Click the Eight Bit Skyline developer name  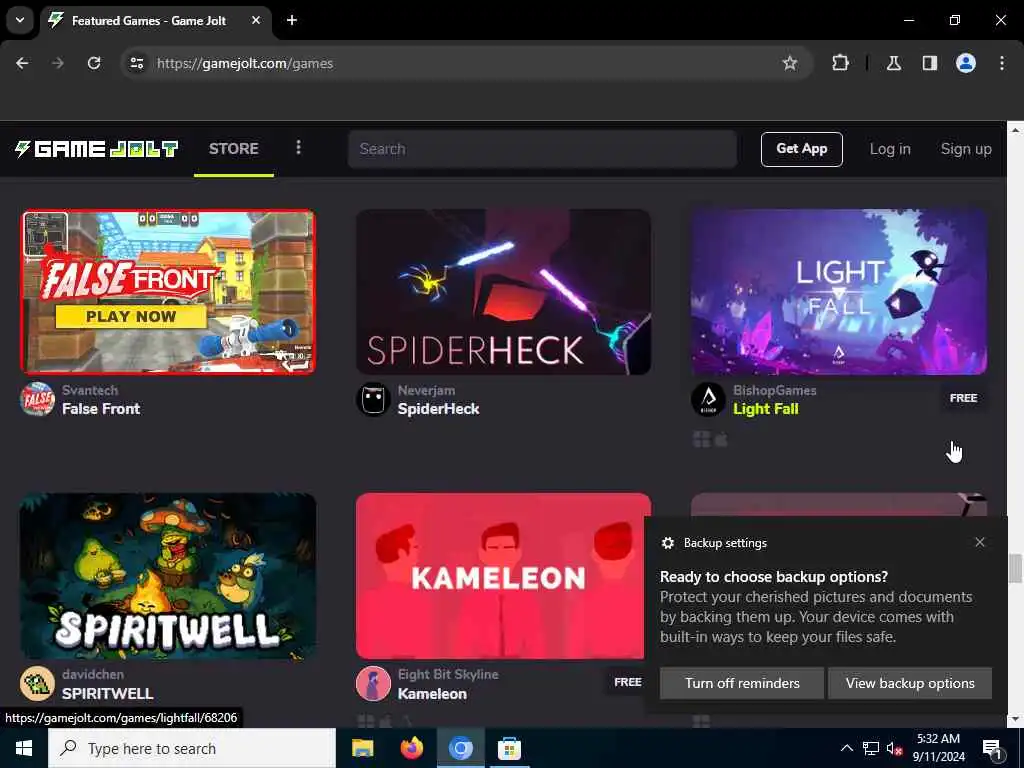[x=448, y=675]
